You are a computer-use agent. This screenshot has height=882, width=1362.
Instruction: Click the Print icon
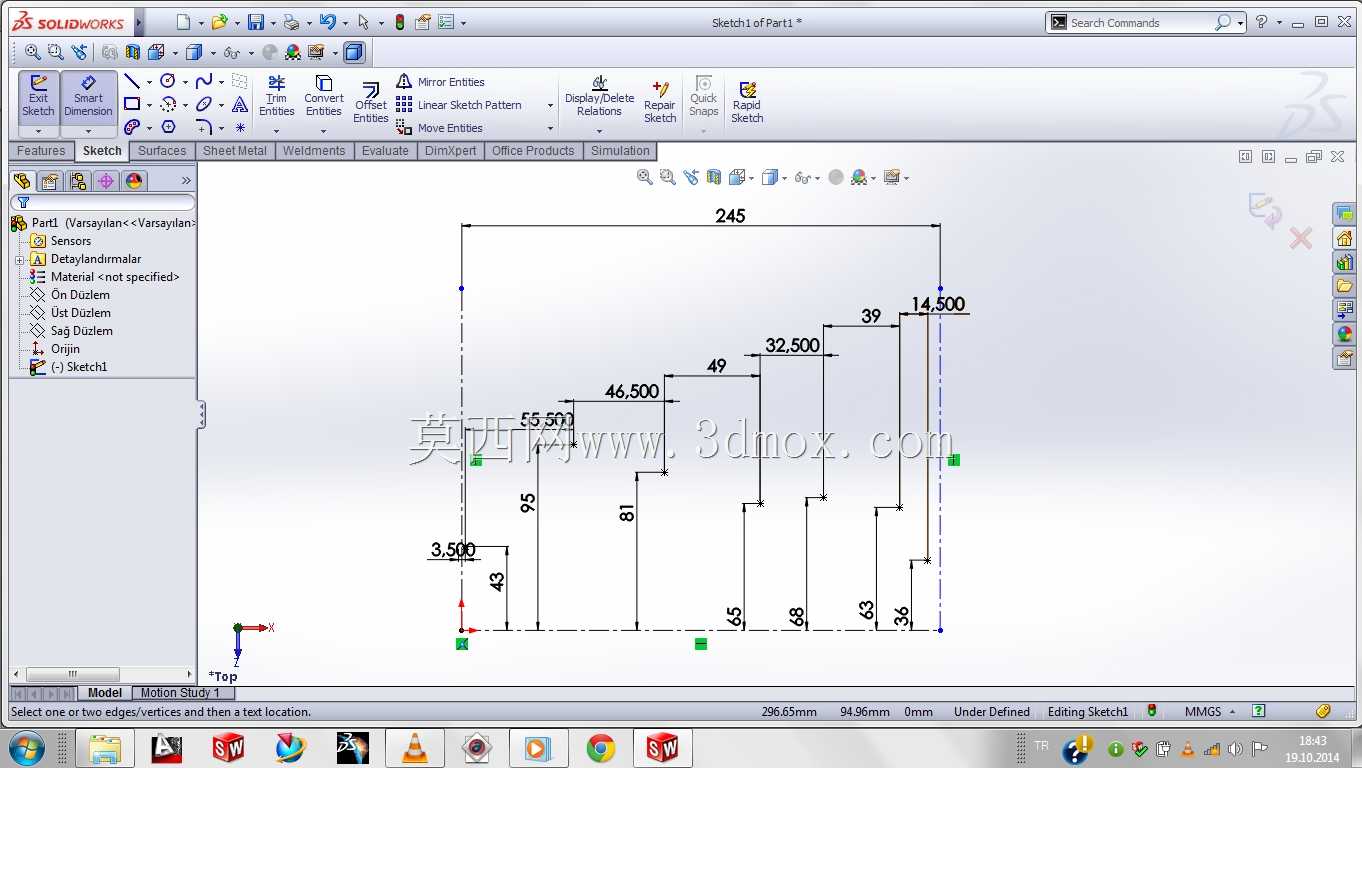[x=291, y=22]
